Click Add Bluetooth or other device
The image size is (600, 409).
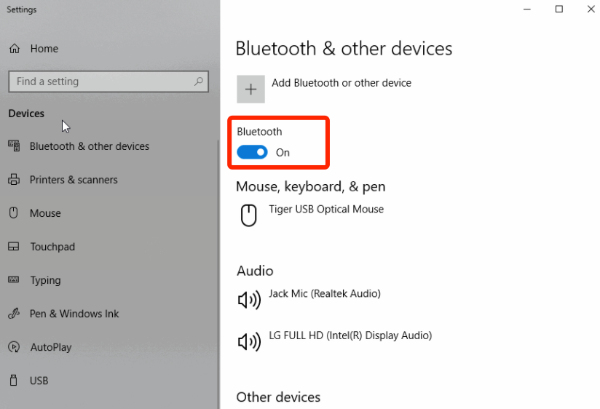(x=341, y=83)
